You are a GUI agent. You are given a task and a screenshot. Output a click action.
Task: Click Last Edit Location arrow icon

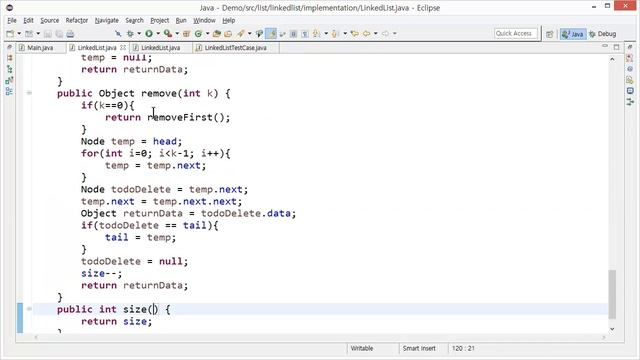354,33
